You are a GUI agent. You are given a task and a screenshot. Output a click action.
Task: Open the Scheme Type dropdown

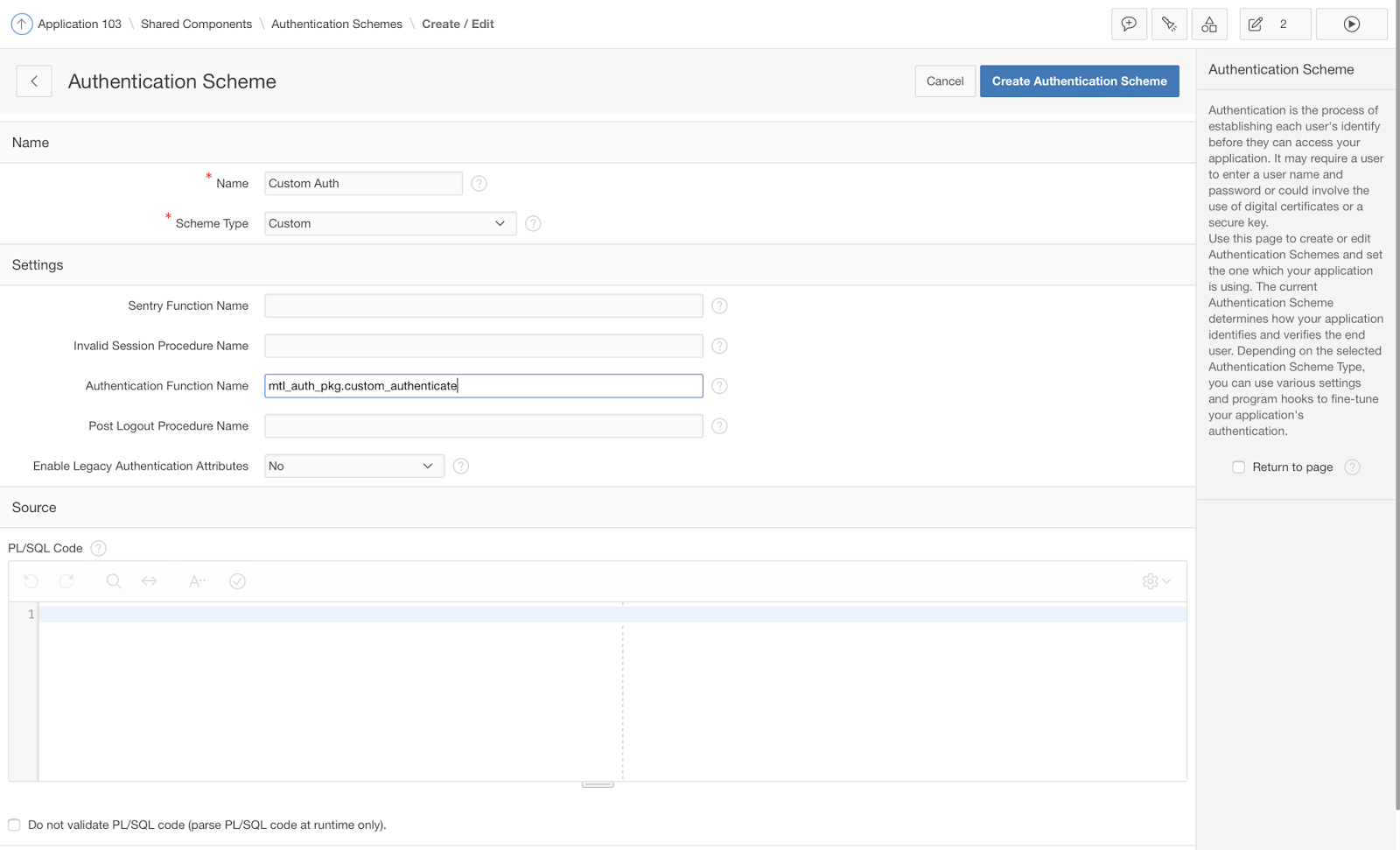click(x=389, y=223)
